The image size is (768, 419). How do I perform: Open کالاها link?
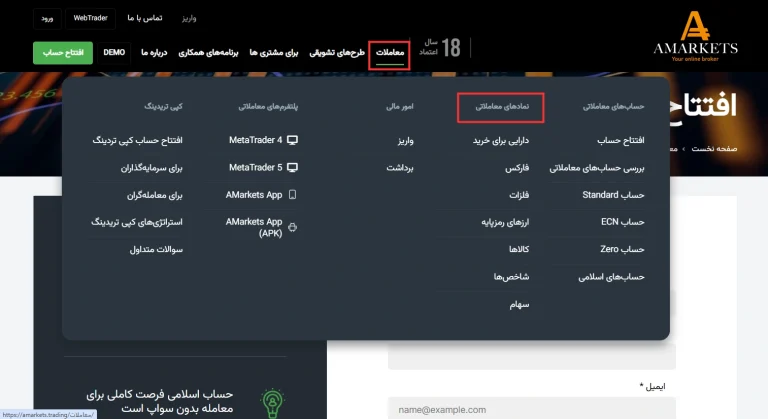pyautogui.click(x=519, y=249)
